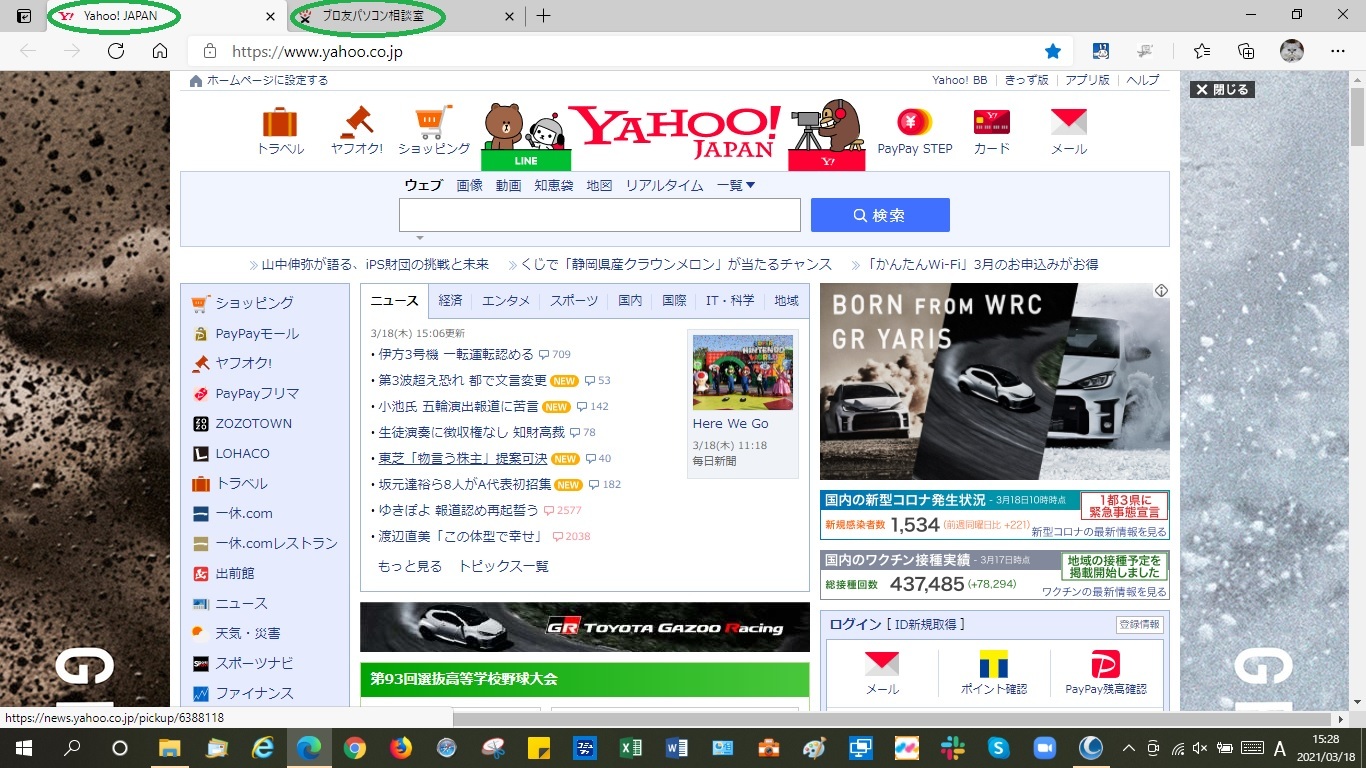The height and width of the screenshot is (768, 1366).
Task: Click the TOYOTA GAZOO Racing banner
Action: click(x=585, y=627)
